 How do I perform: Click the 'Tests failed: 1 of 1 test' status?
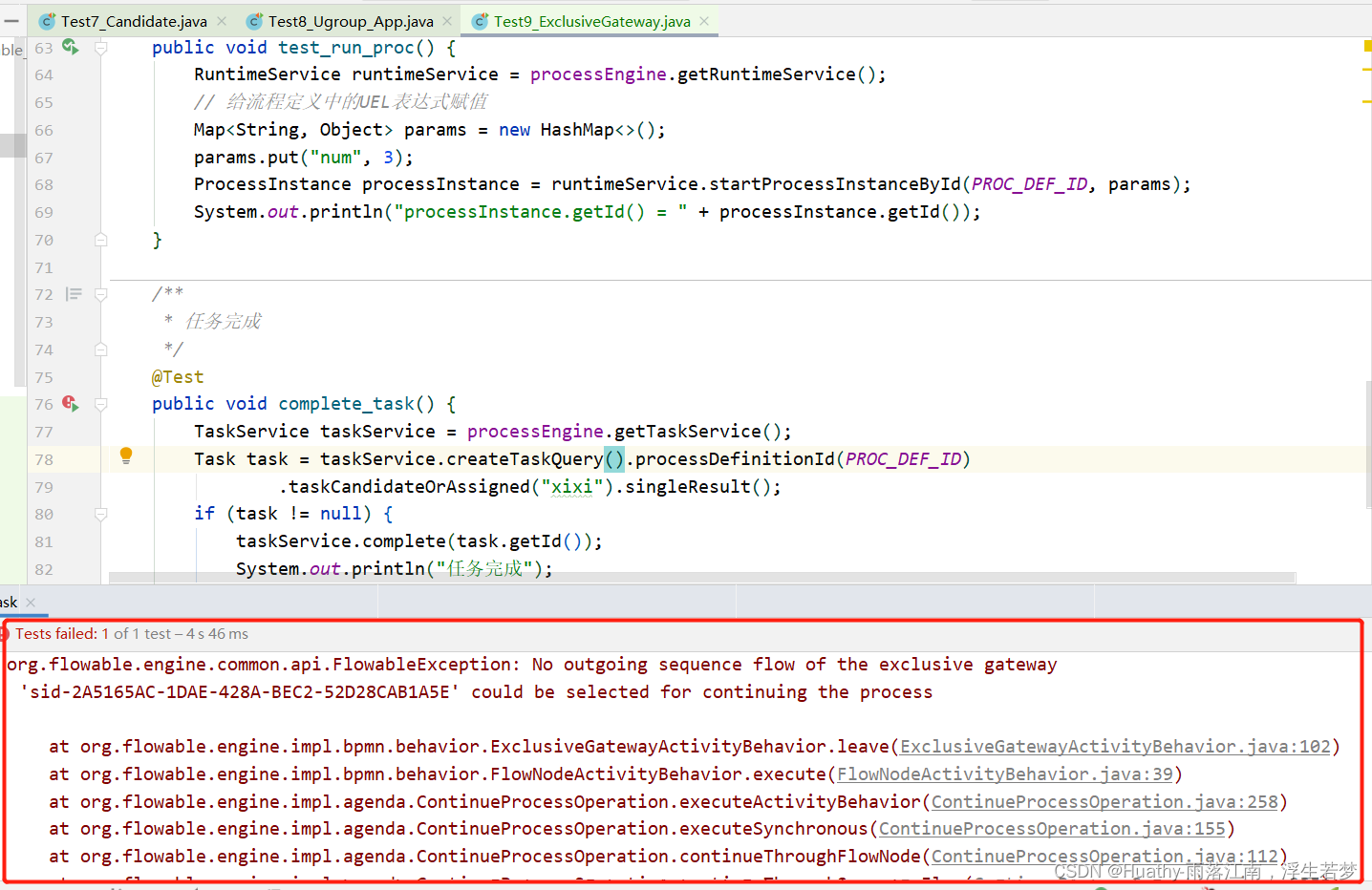click(x=132, y=634)
